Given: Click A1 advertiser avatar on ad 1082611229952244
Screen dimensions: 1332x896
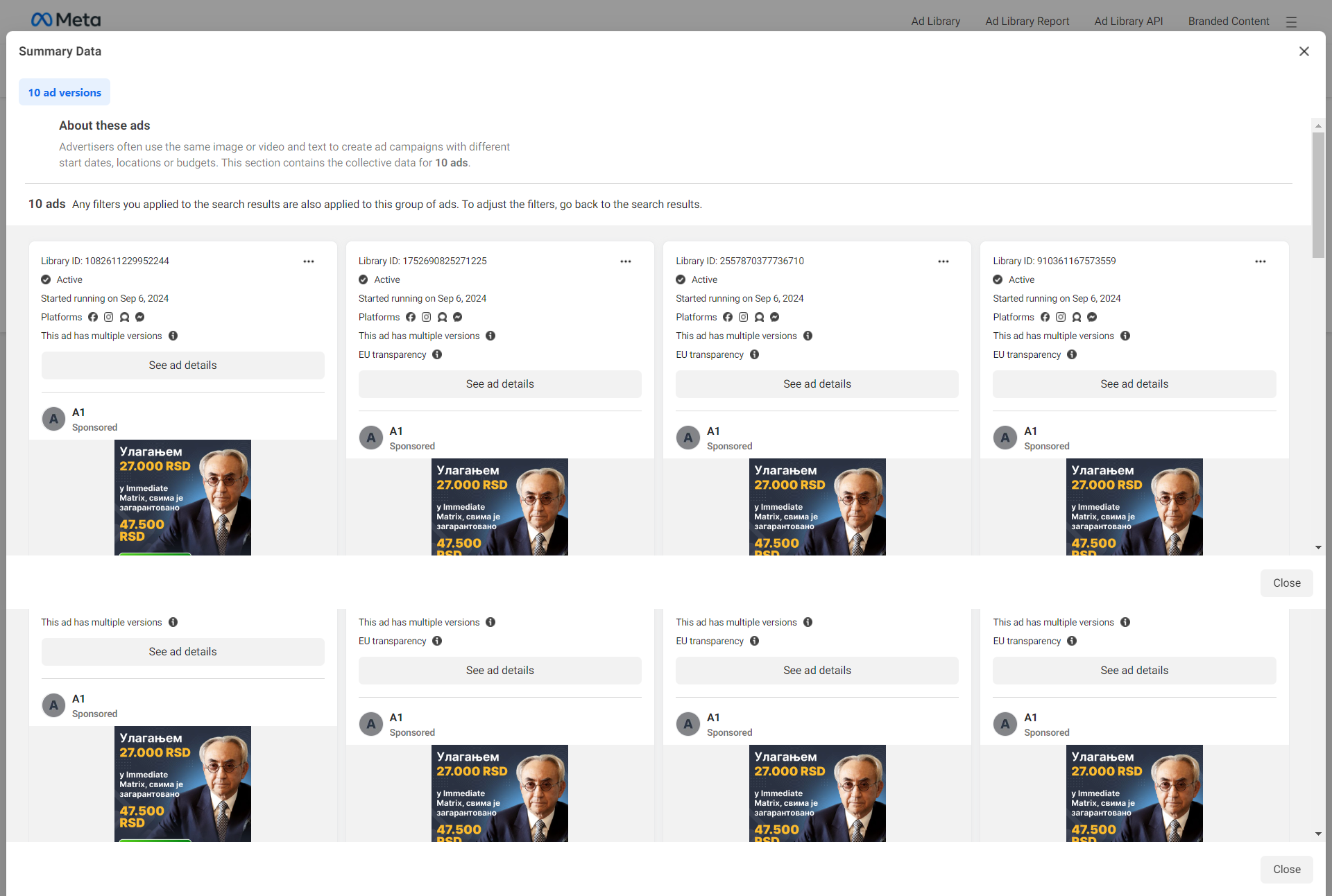Looking at the screenshot, I should pos(53,419).
